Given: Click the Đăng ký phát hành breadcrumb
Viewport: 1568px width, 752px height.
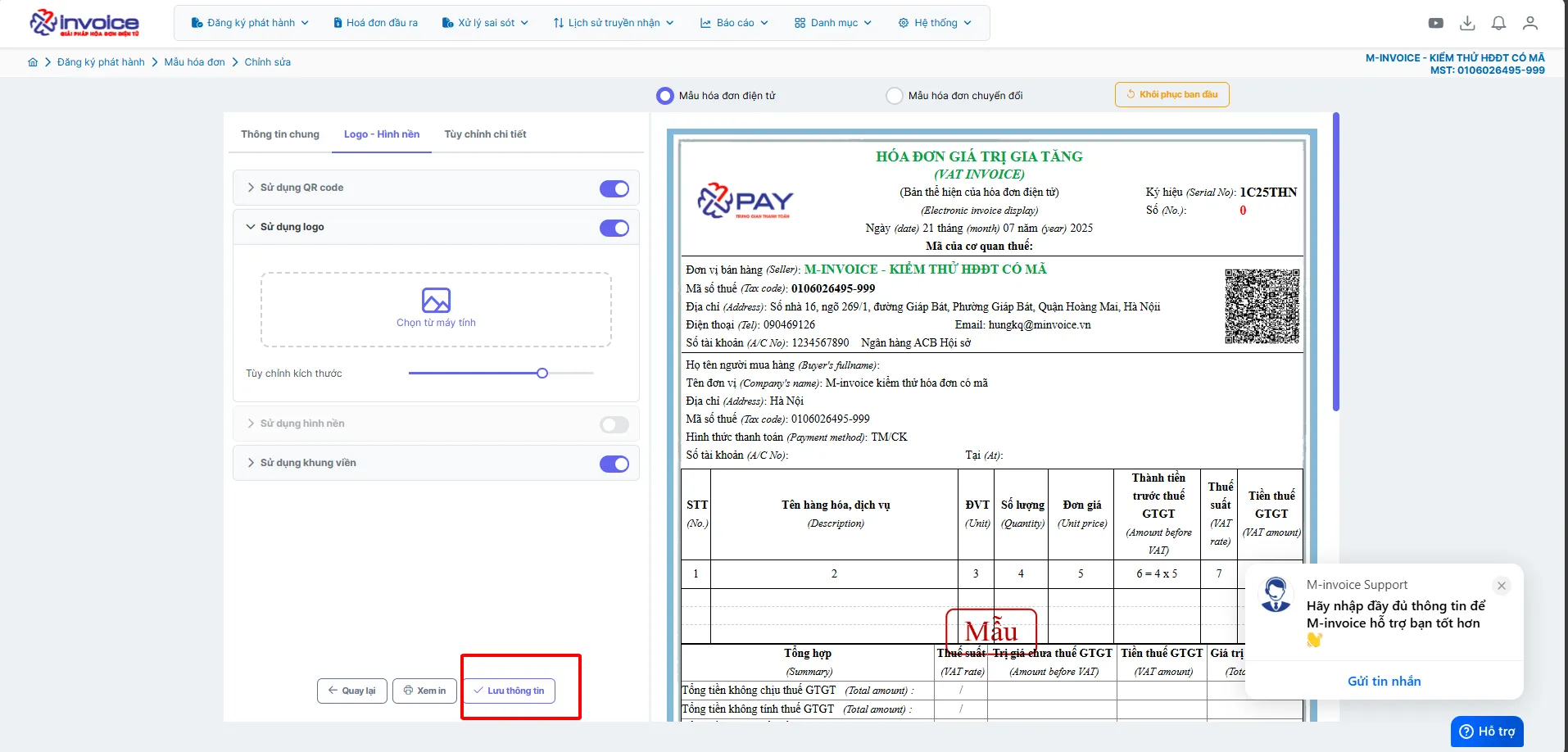Looking at the screenshot, I should point(101,62).
